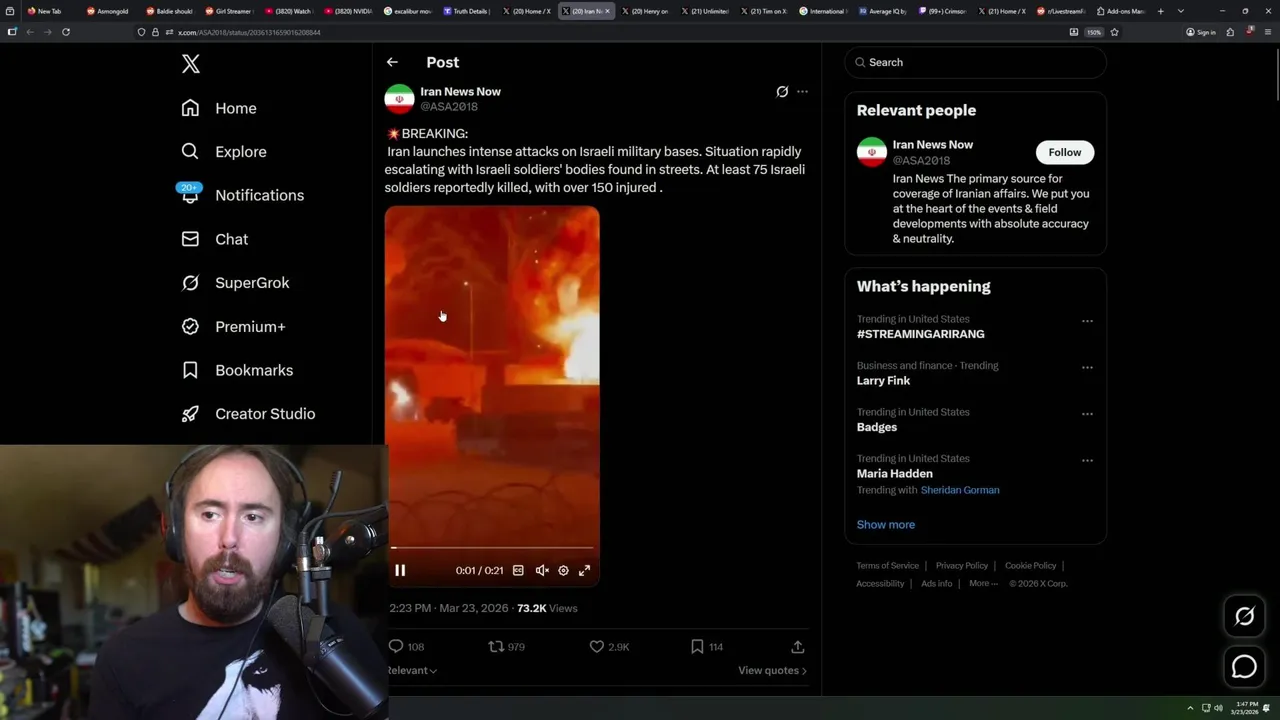This screenshot has width=1280, height=720.
Task: Expand the list all tabs dropdown
Action: 1181,11
